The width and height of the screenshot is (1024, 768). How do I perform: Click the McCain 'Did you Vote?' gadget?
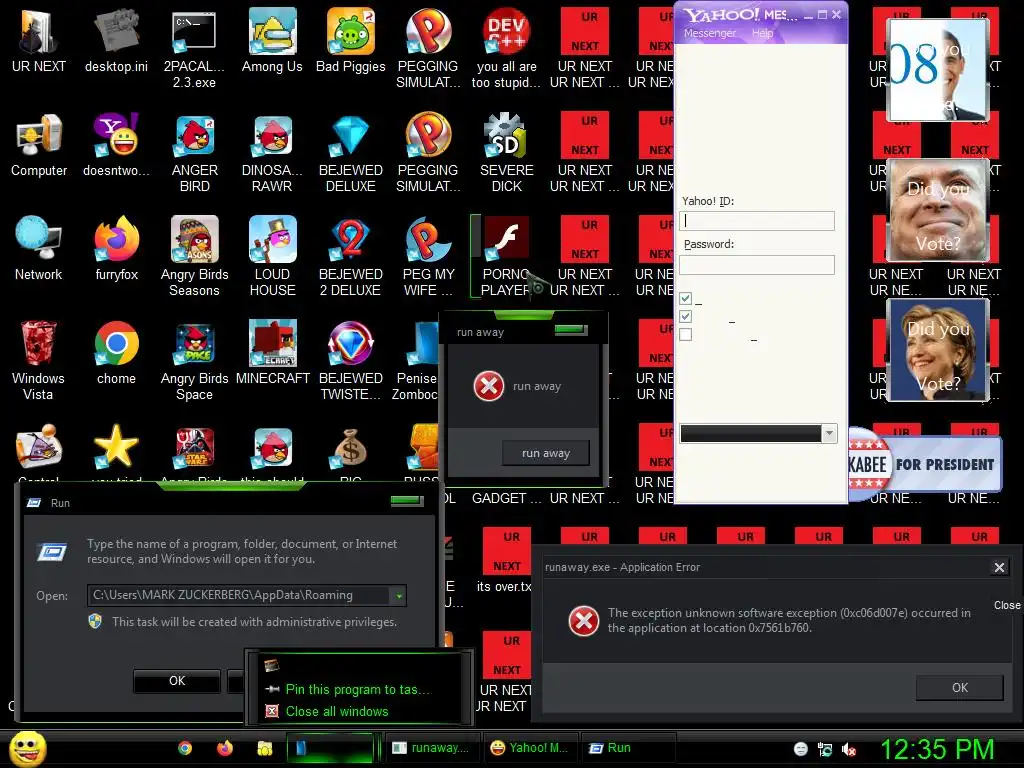937,210
